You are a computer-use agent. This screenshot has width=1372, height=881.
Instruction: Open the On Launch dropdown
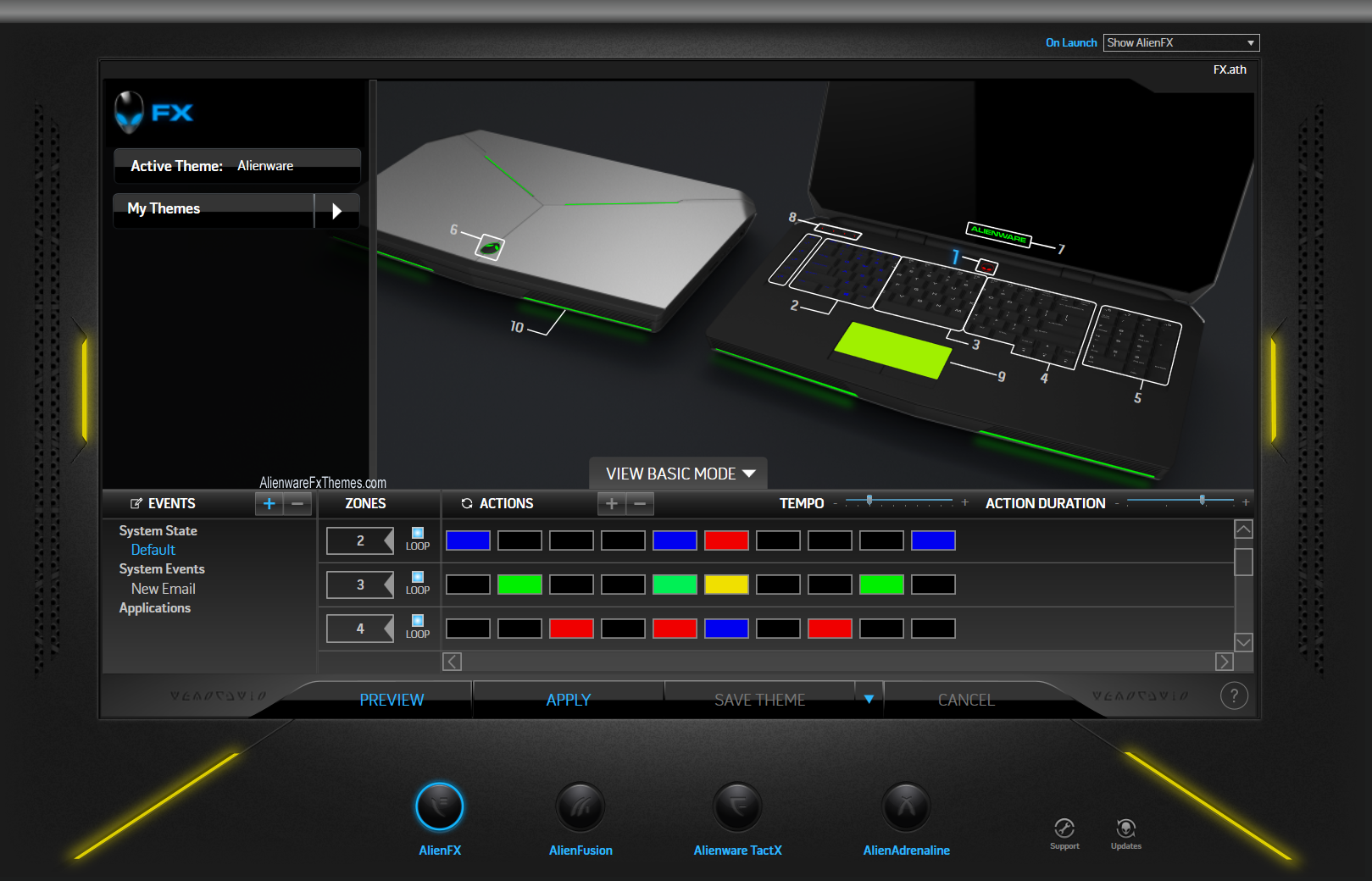1181,42
